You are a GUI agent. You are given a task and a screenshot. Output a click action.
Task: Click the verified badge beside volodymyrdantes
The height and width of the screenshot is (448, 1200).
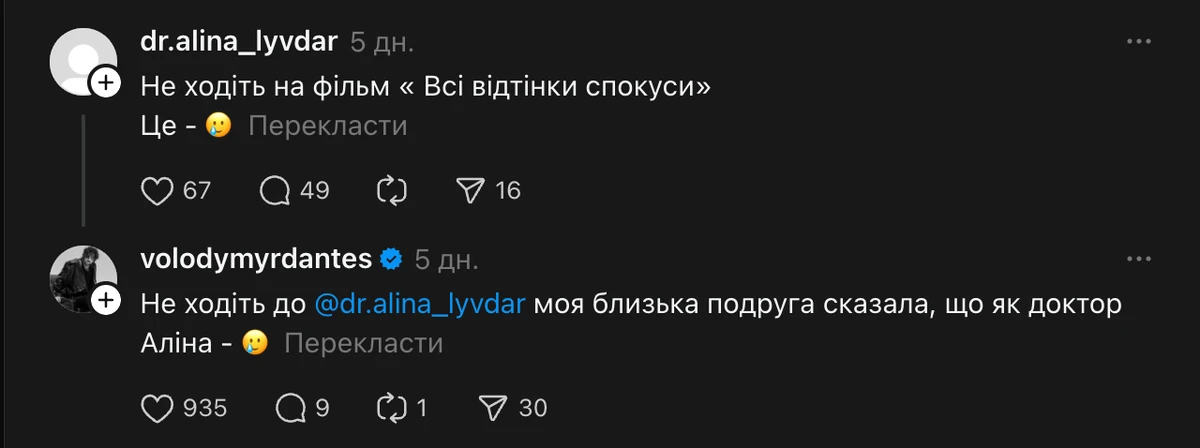click(391, 260)
